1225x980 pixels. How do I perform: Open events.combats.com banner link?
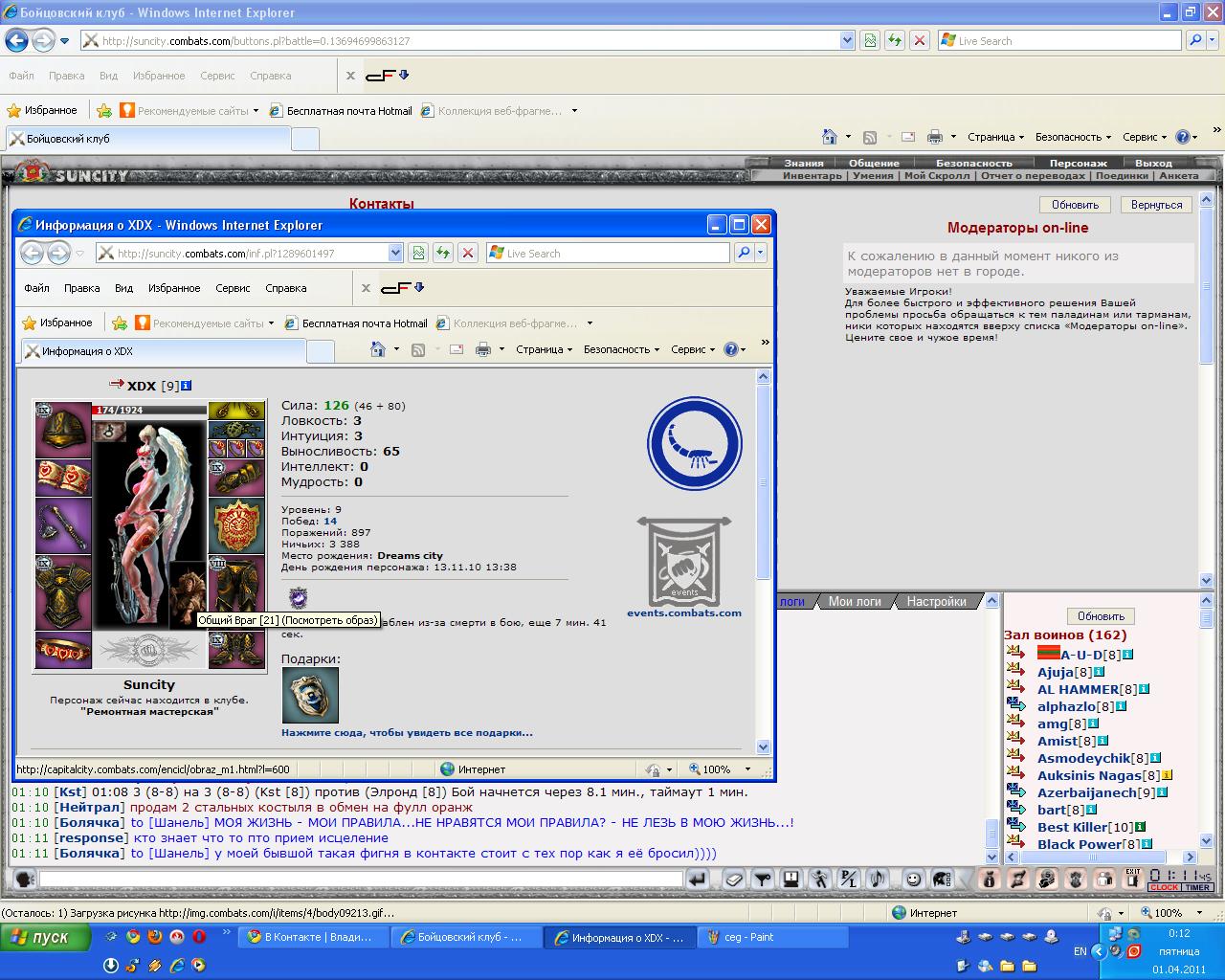click(684, 568)
